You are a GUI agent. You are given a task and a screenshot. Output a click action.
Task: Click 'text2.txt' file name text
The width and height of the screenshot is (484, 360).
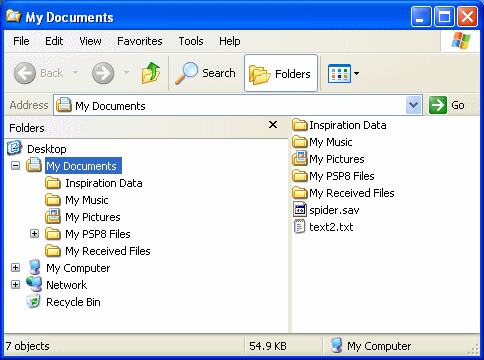click(x=331, y=227)
